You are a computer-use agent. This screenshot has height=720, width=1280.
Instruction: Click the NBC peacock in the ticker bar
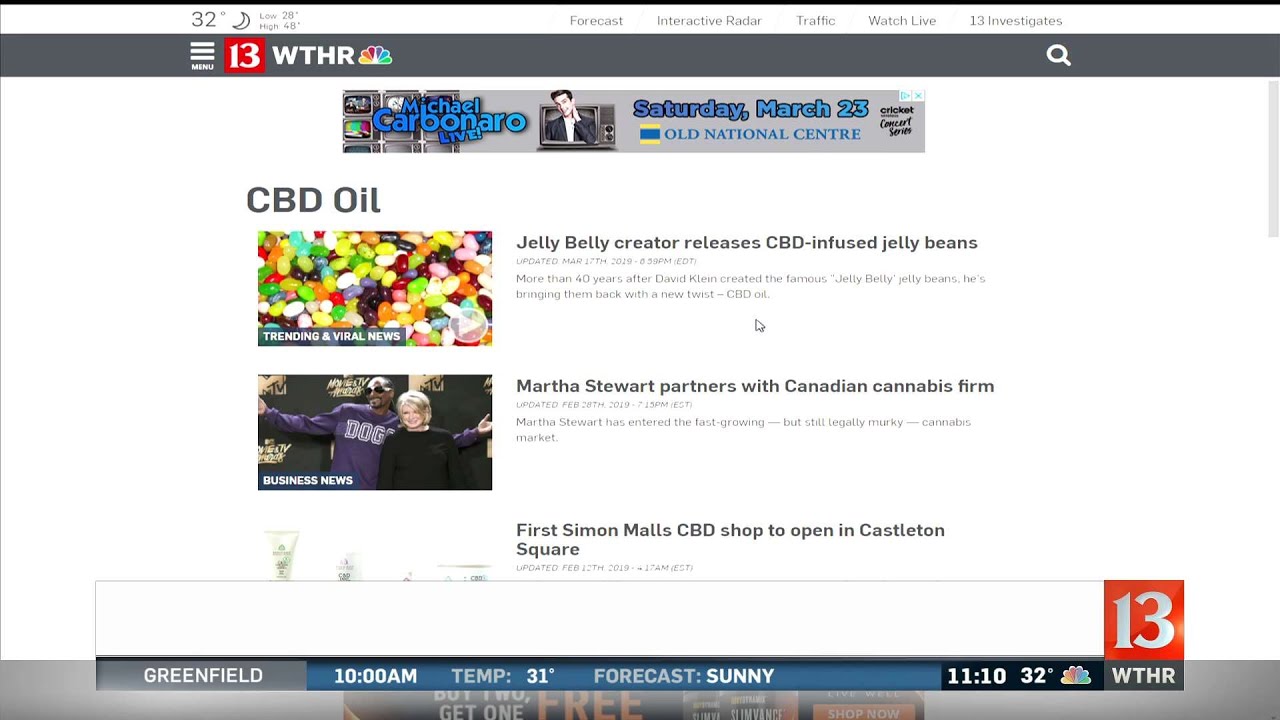1076,676
